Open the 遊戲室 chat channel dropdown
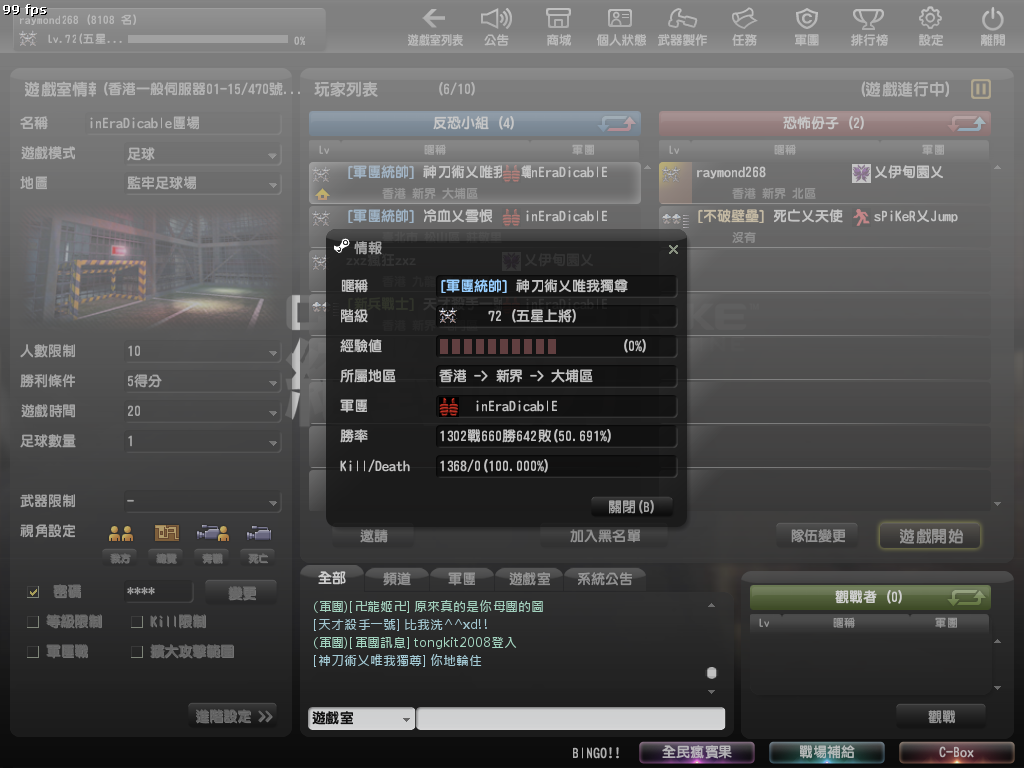The image size is (1024, 768). [x=361, y=718]
